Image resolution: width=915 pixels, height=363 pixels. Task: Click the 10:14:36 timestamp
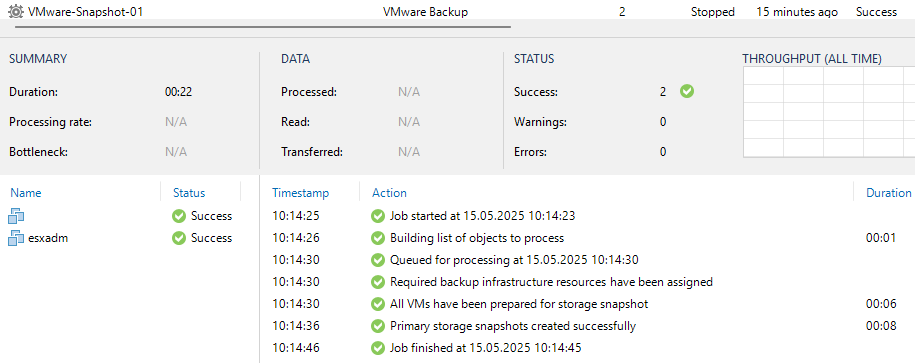coord(296,326)
